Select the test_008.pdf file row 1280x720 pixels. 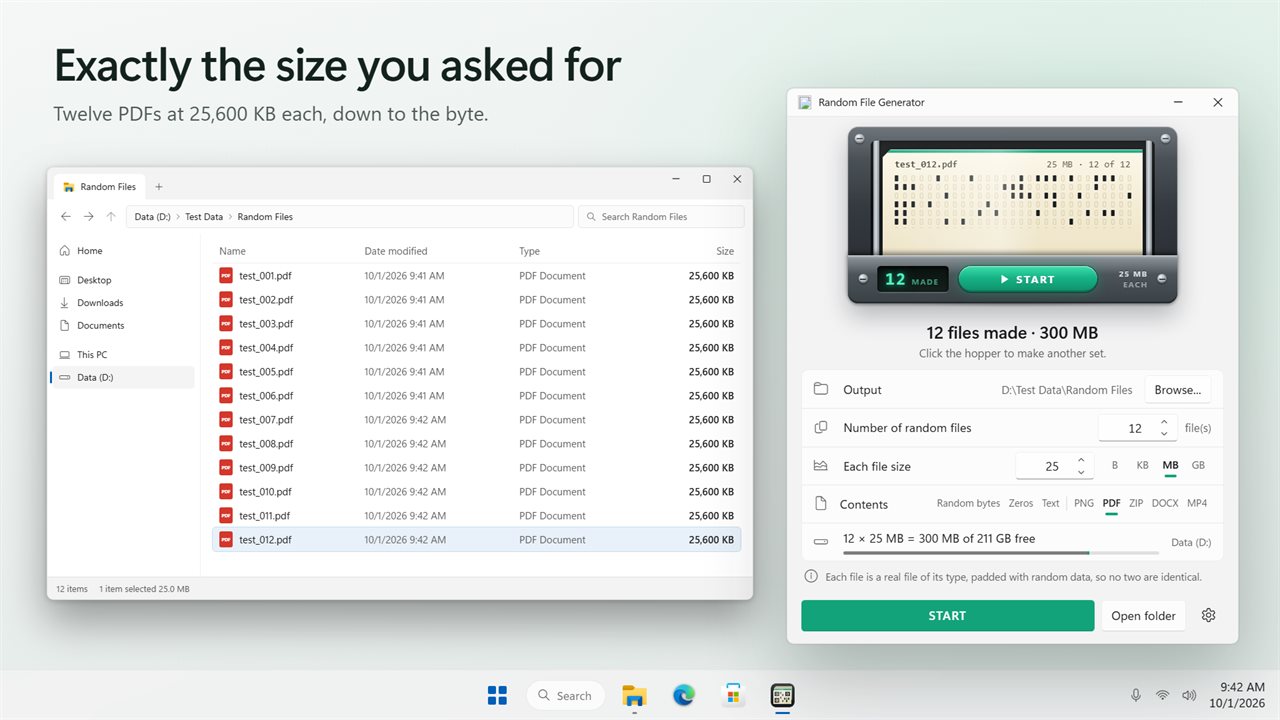(x=477, y=444)
